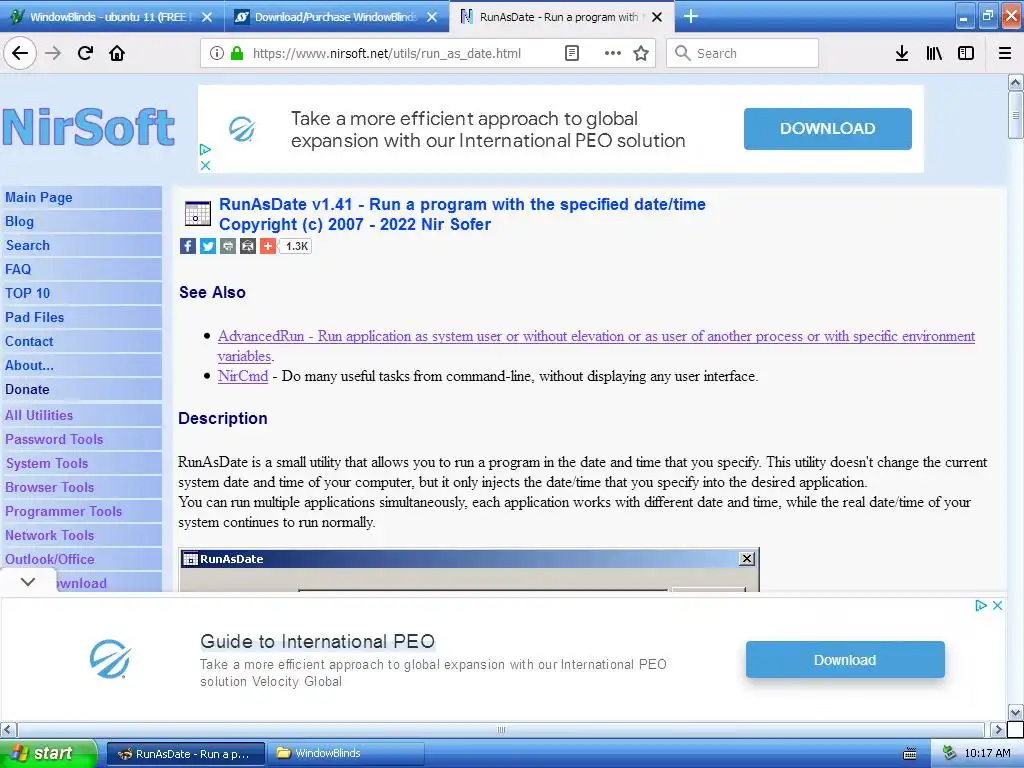This screenshot has width=1024, height=768.
Task: Click the bottom ad Download button
Action: pos(845,660)
